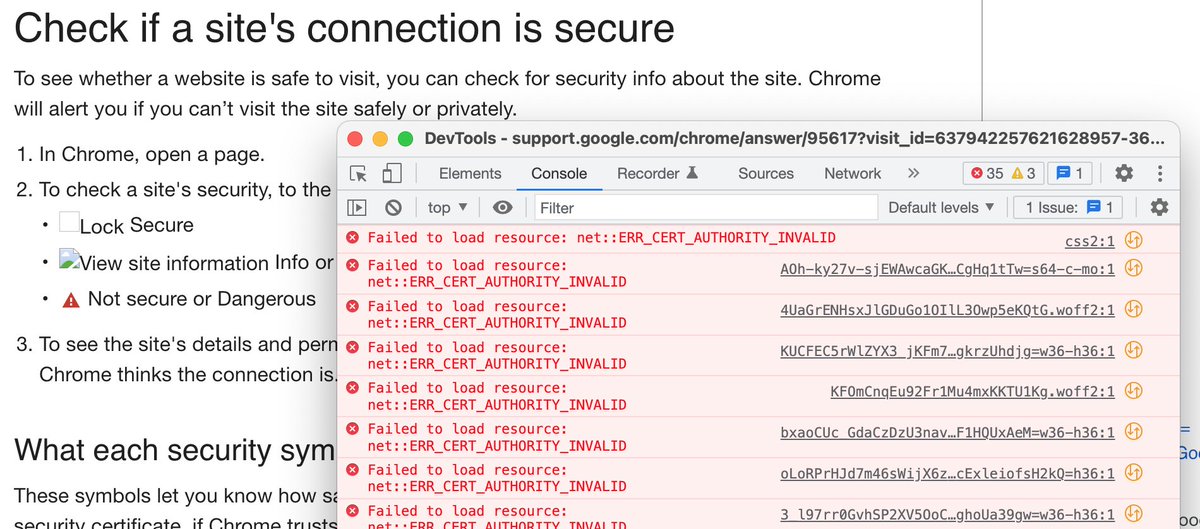Image resolution: width=1200 pixels, height=529 pixels.
Task: Open the Recorder tab
Action: (657, 173)
